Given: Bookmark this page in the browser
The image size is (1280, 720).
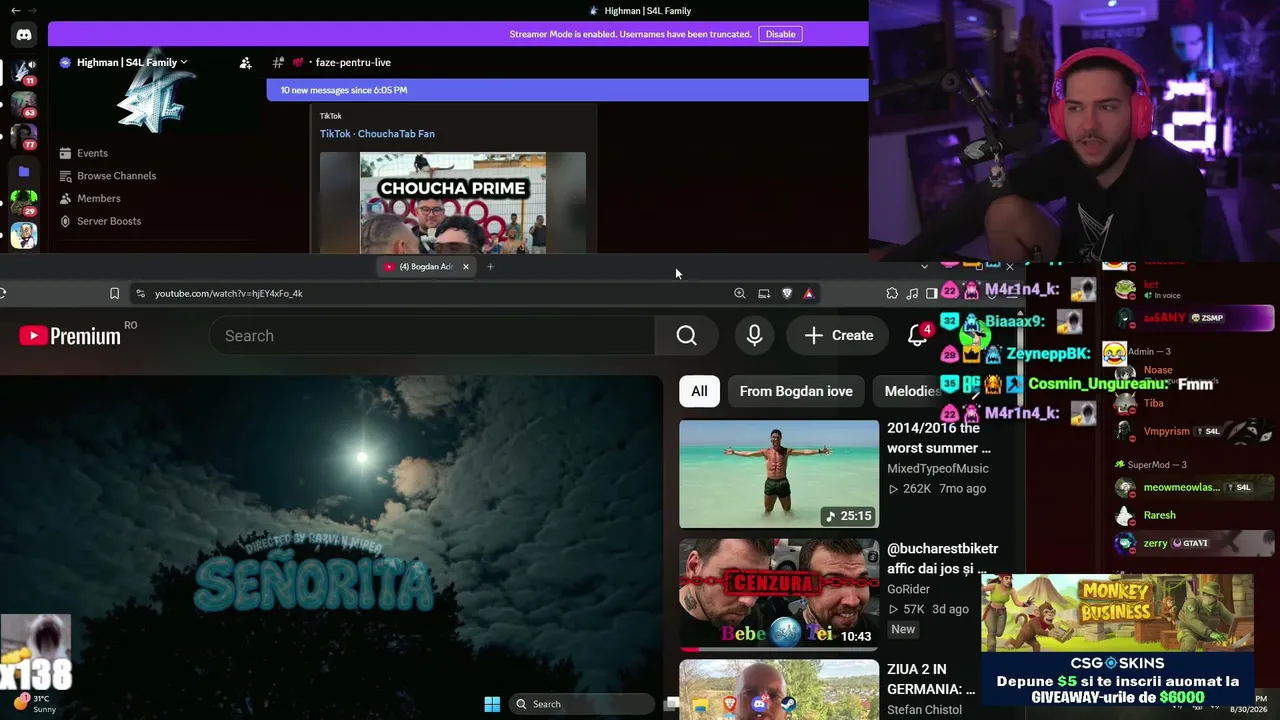Looking at the screenshot, I should 114,293.
